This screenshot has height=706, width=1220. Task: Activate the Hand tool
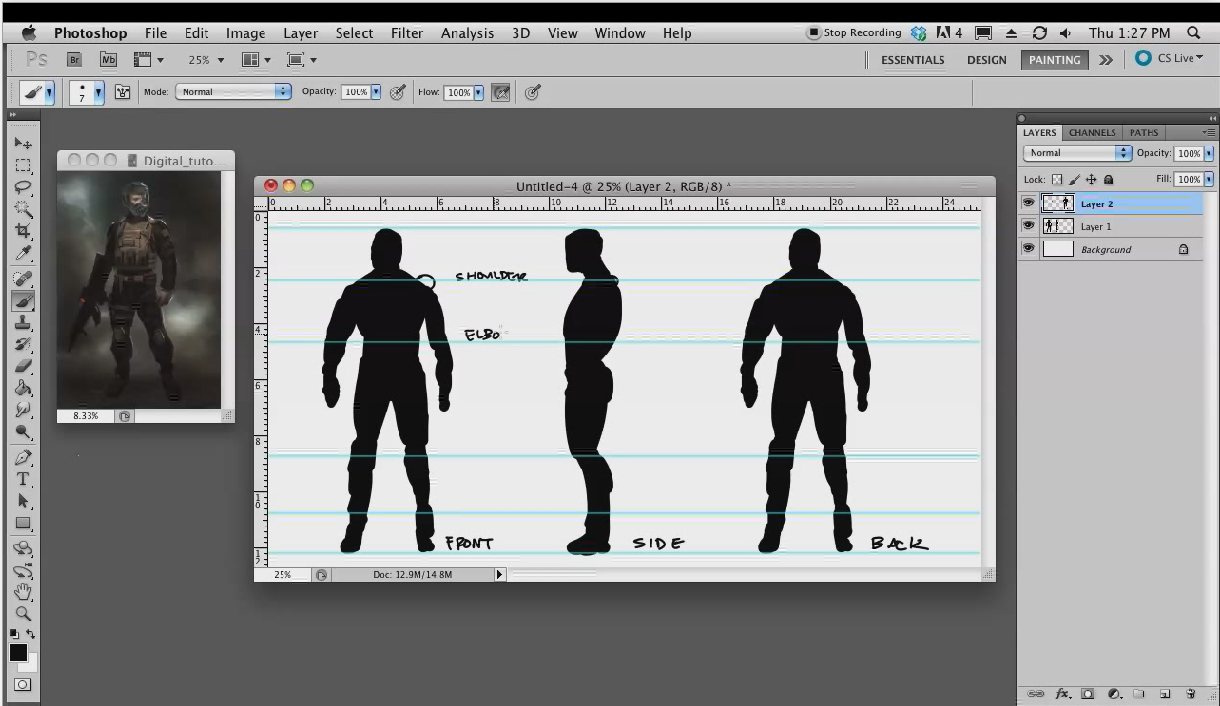(x=23, y=592)
